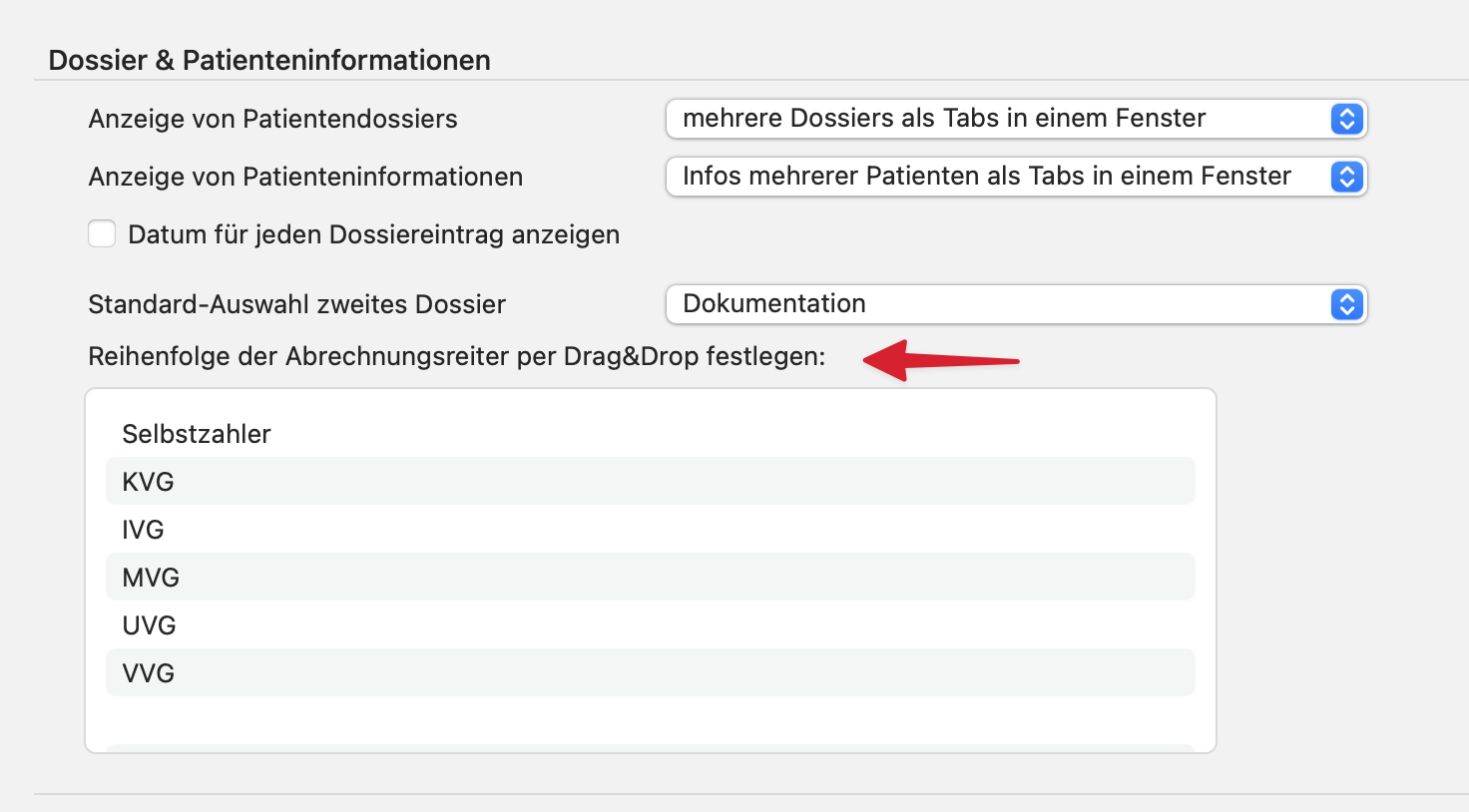Viewport: 1469px width, 812px height.
Task: Select the Selbstzahler entry in the list
Action: [197, 434]
